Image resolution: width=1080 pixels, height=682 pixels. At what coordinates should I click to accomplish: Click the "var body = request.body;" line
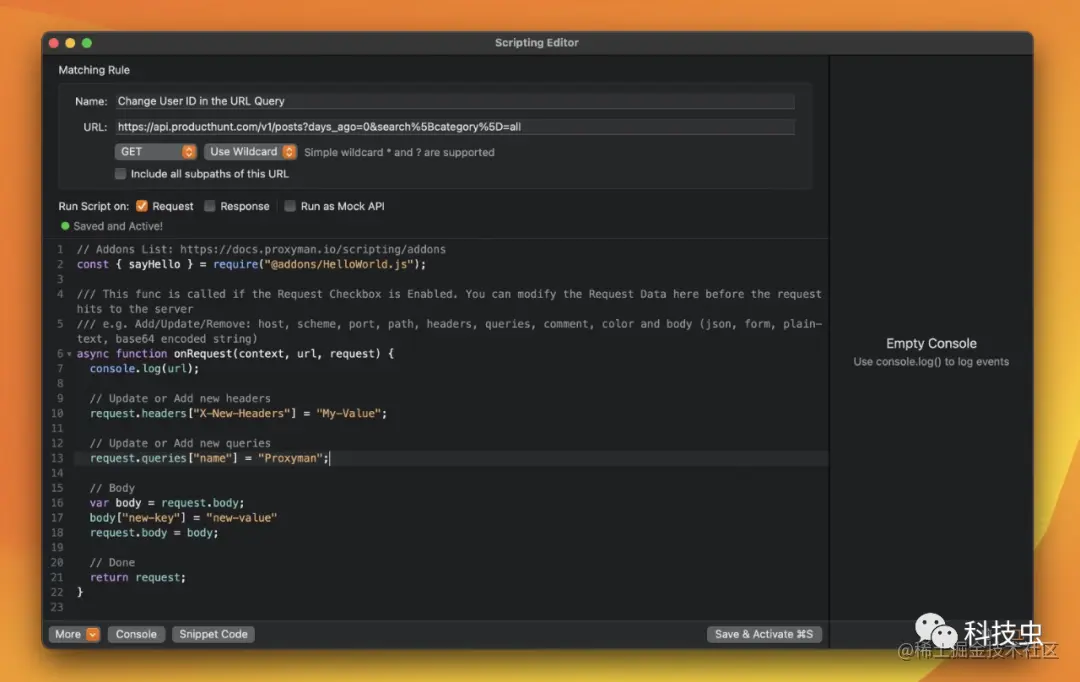pos(167,503)
